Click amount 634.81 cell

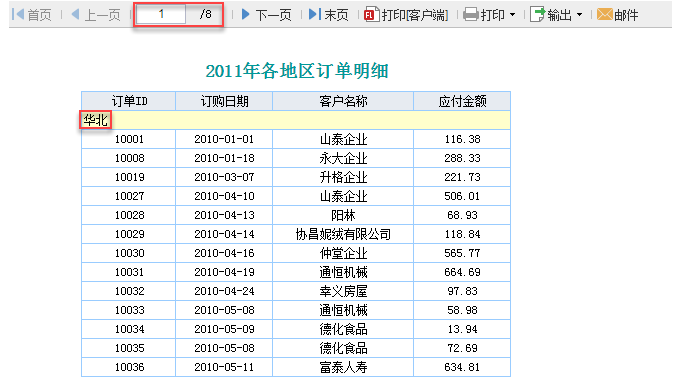pos(462,367)
